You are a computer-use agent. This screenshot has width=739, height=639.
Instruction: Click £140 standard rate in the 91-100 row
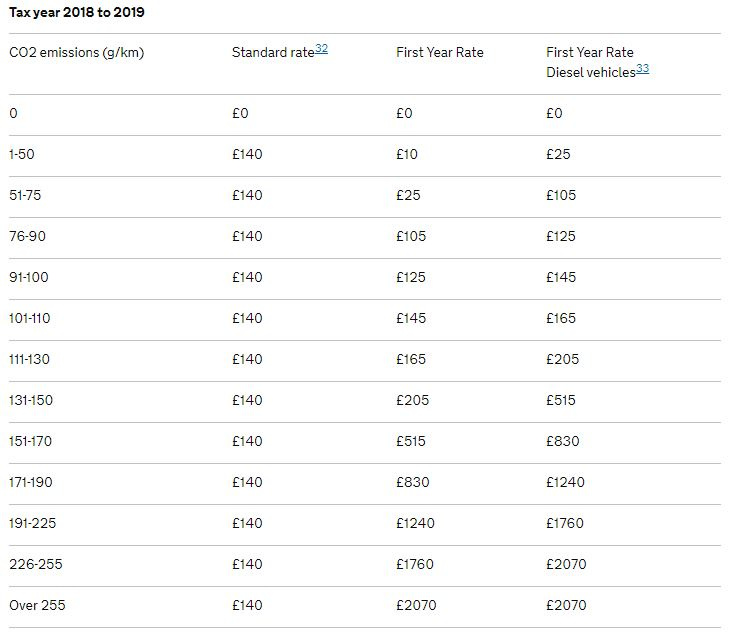[x=247, y=277]
